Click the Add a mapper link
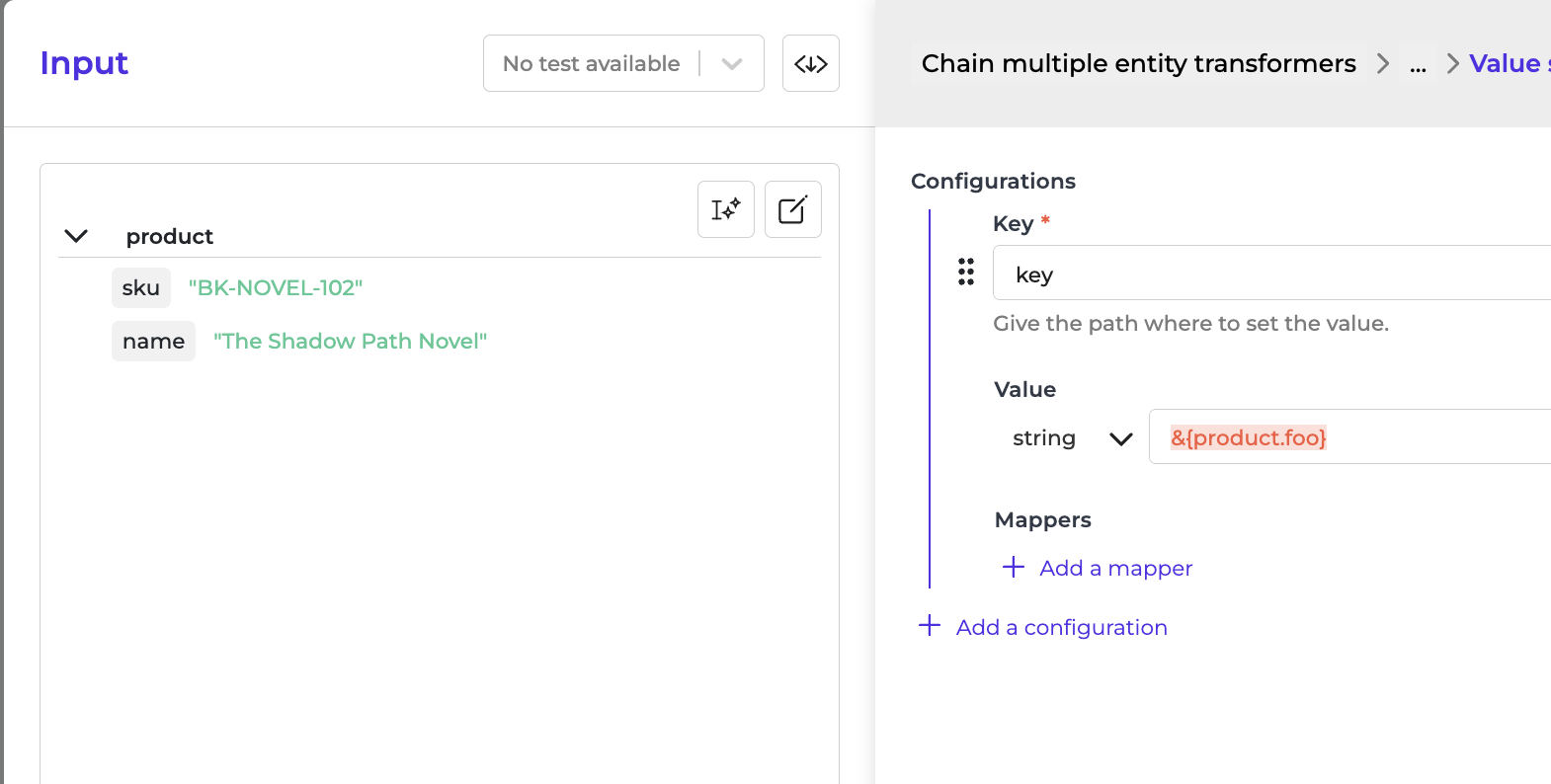 (1115, 569)
